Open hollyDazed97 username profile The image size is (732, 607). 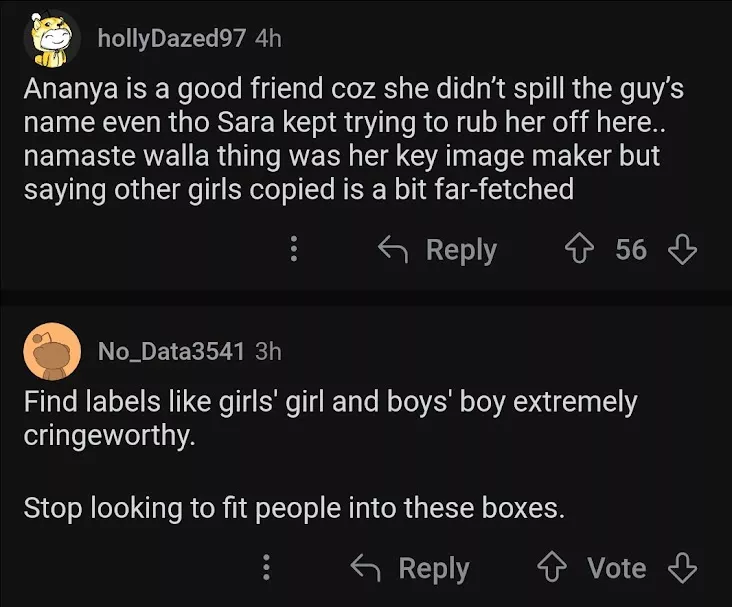coord(171,38)
